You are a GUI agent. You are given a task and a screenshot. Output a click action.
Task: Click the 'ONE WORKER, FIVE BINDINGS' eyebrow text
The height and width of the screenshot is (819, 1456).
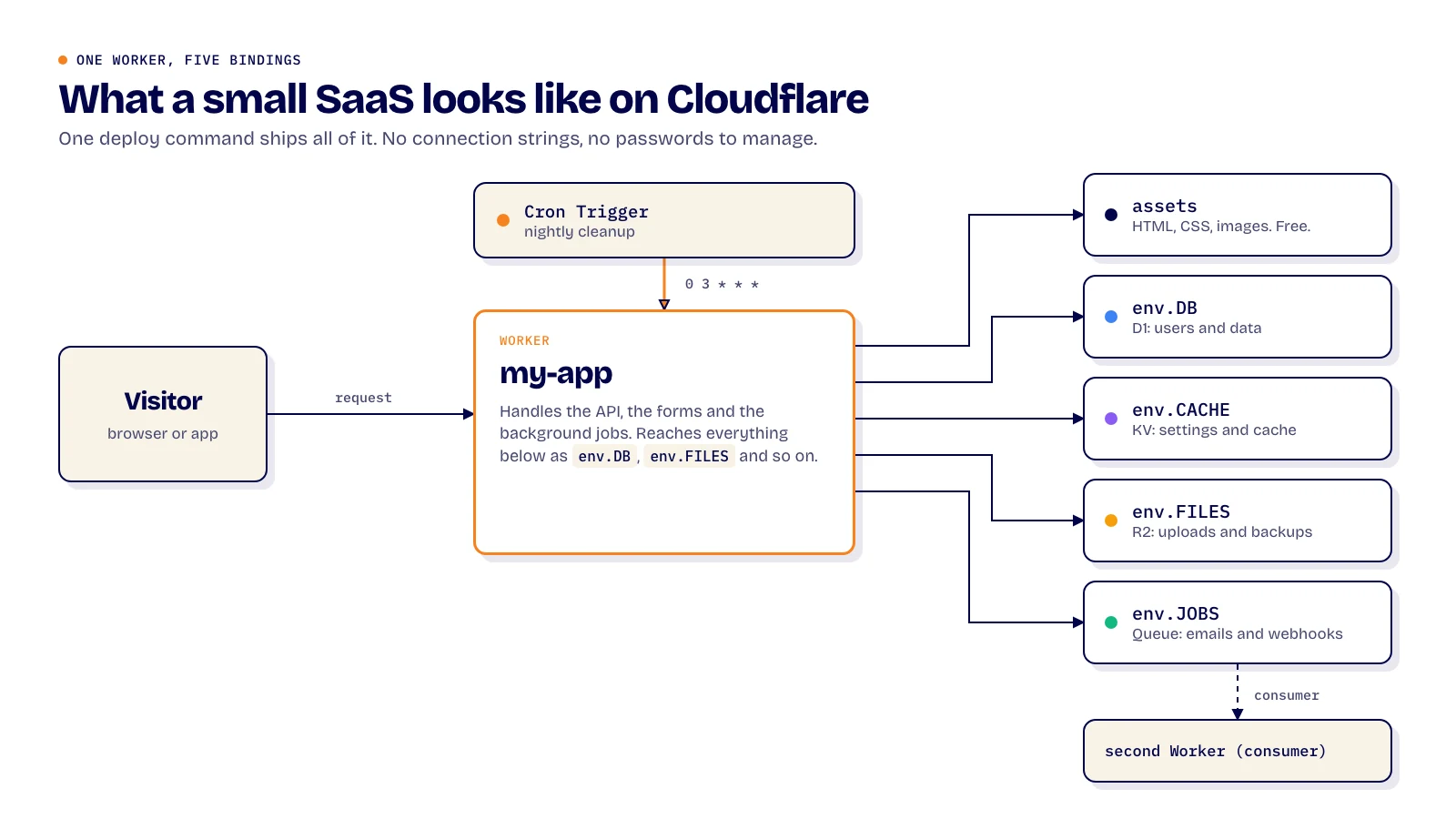pos(188,60)
